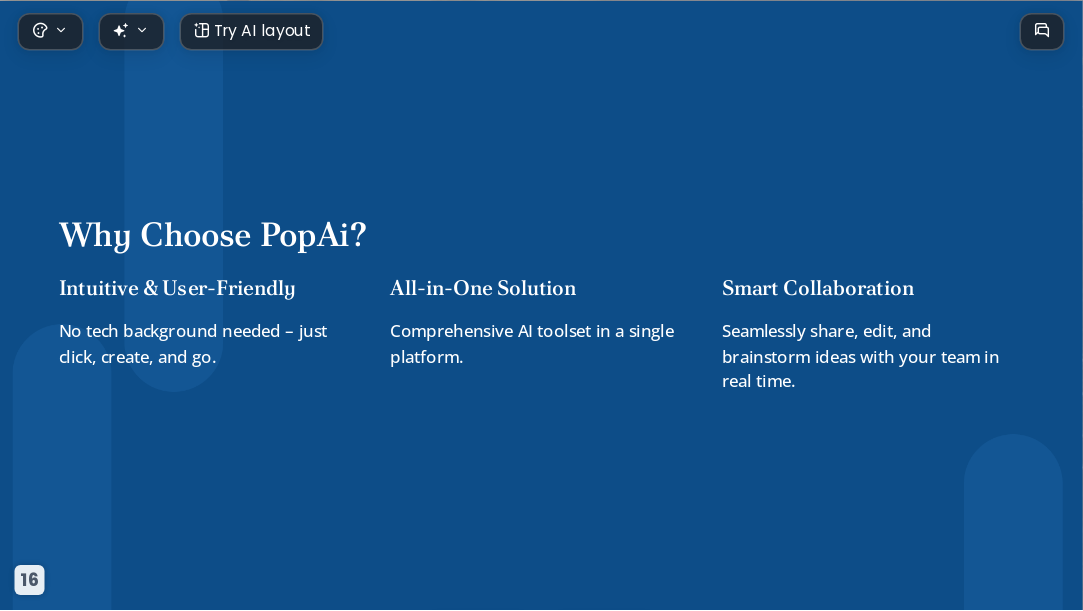Select the 'Smart Collaboration' heading
The image size is (1083, 611).
[818, 288]
